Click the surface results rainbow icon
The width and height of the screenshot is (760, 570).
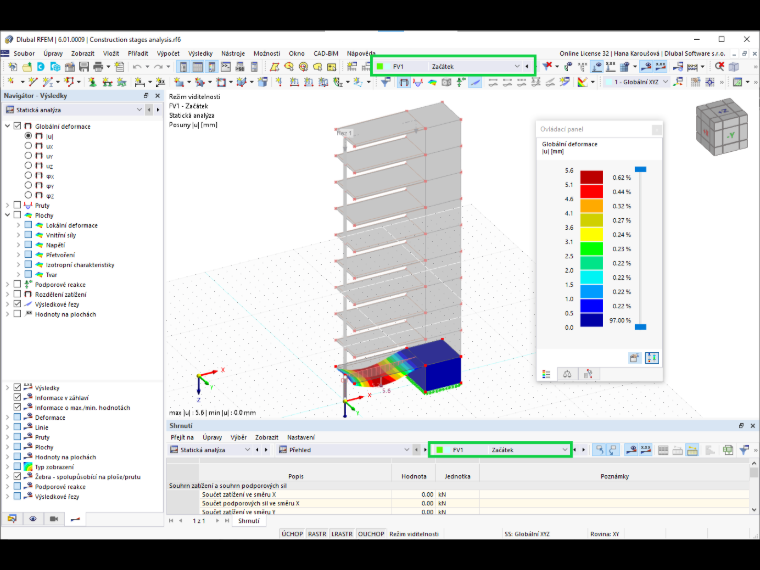(432, 82)
